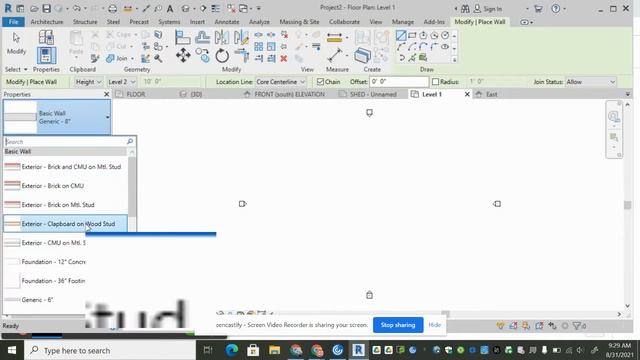Image resolution: width=640 pixels, height=360 pixels.
Task: Close the Properties palette
Action: (107, 94)
